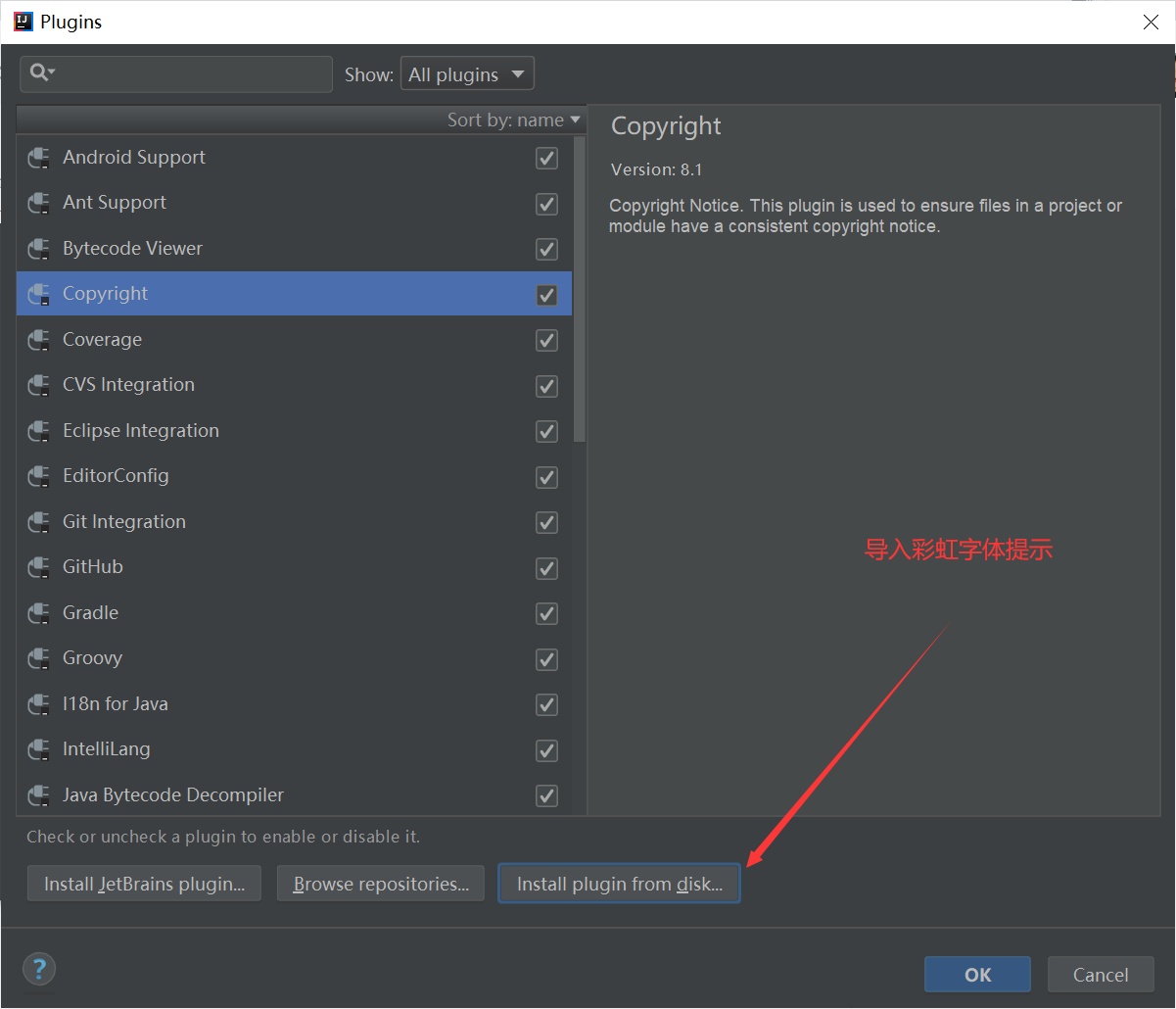Uncheck the EditorConfig plugin
The width and height of the screenshot is (1176, 1009).
pos(546,477)
